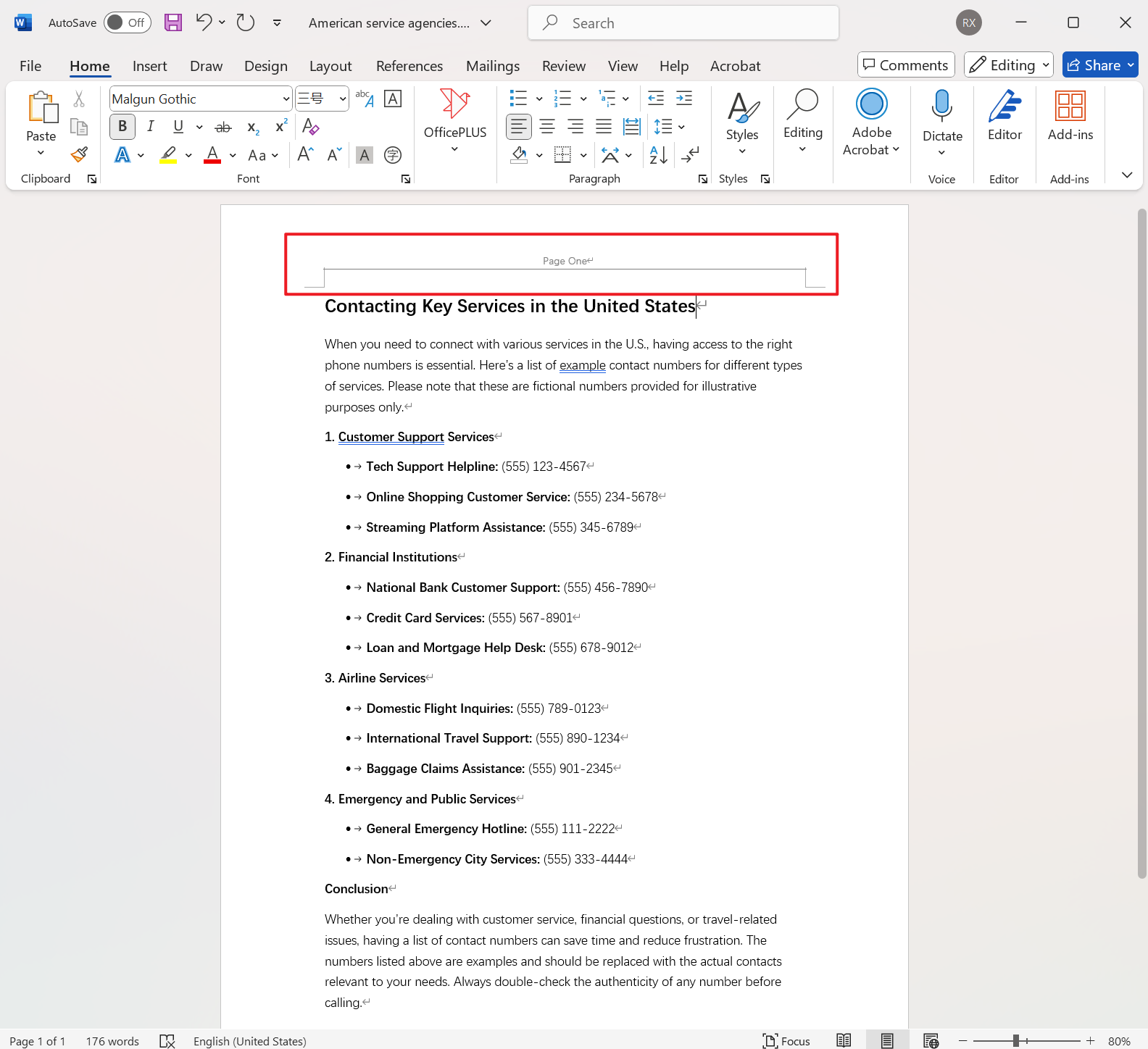
Task: Open the Review tab
Action: click(x=564, y=66)
